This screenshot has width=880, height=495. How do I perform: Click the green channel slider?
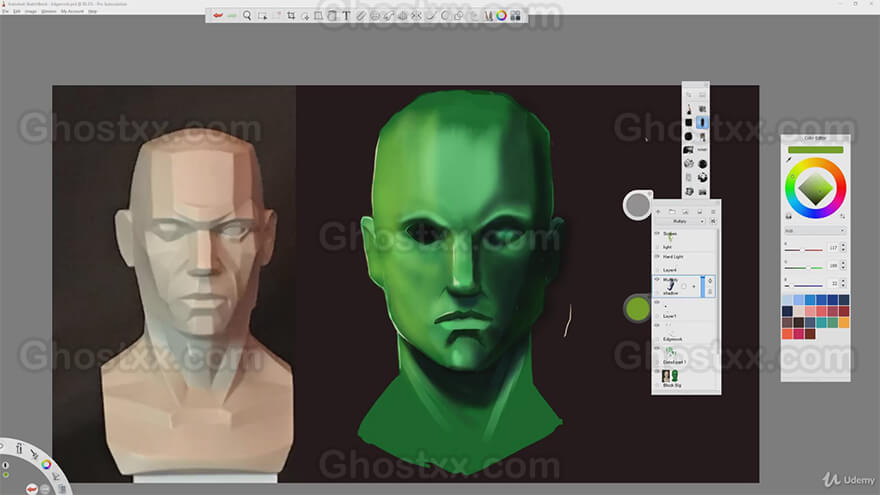coord(804,268)
